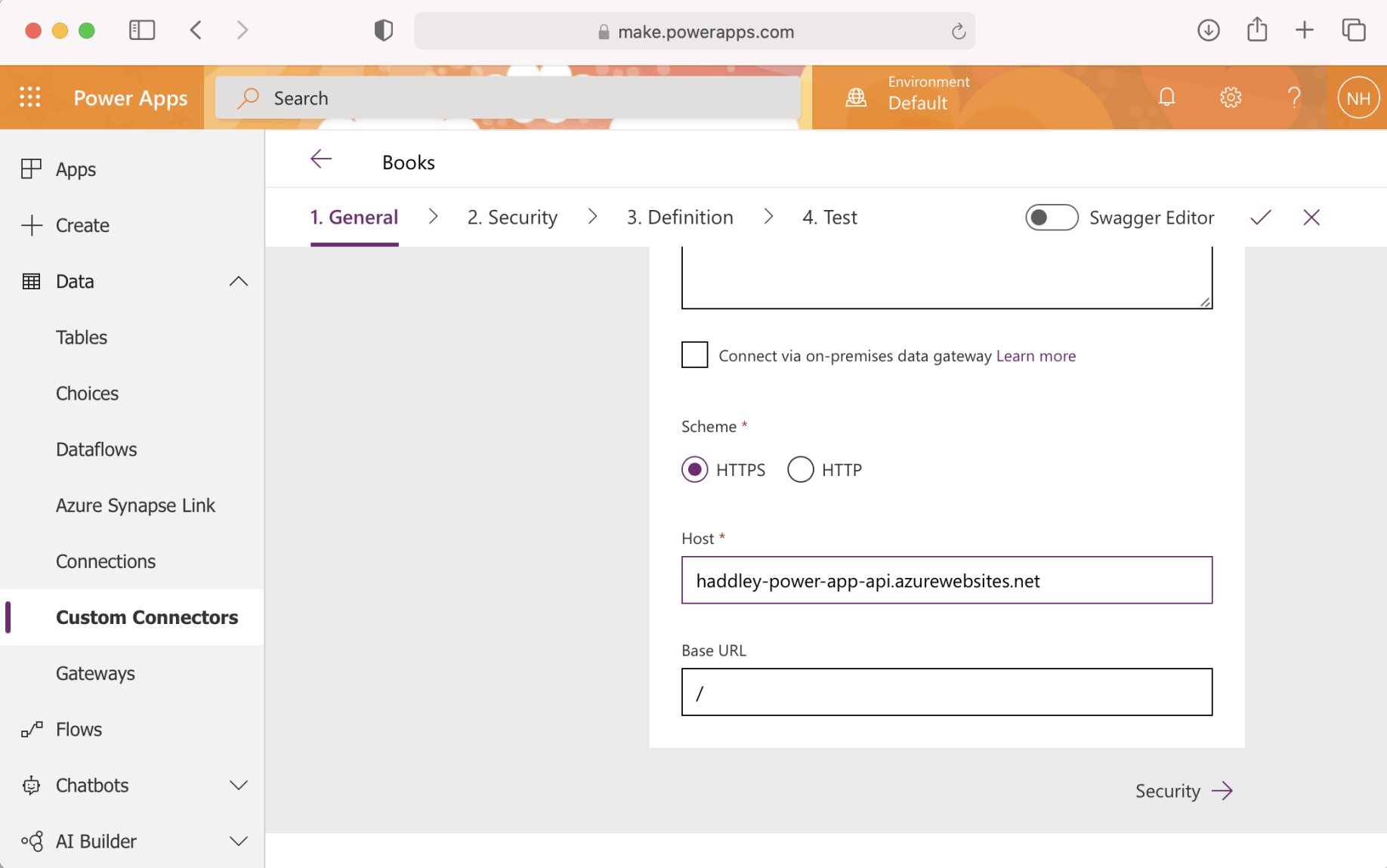Click the checkmark to update connector
This screenshot has width=1387, height=868.
pos(1260,218)
